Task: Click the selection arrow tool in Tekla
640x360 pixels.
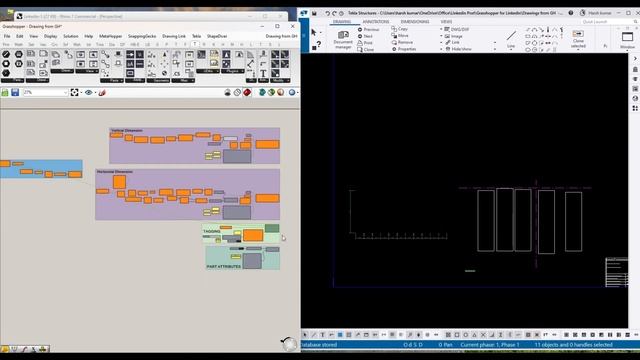Action: [x=313, y=32]
